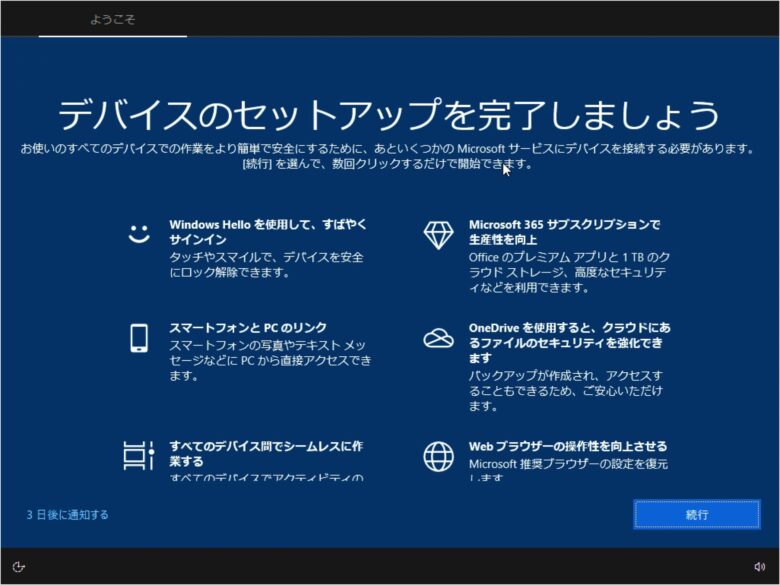The width and height of the screenshot is (780, 585).
Task: Click text Office のプレミアム アプリと 1 TB
Action: (569, 257)
